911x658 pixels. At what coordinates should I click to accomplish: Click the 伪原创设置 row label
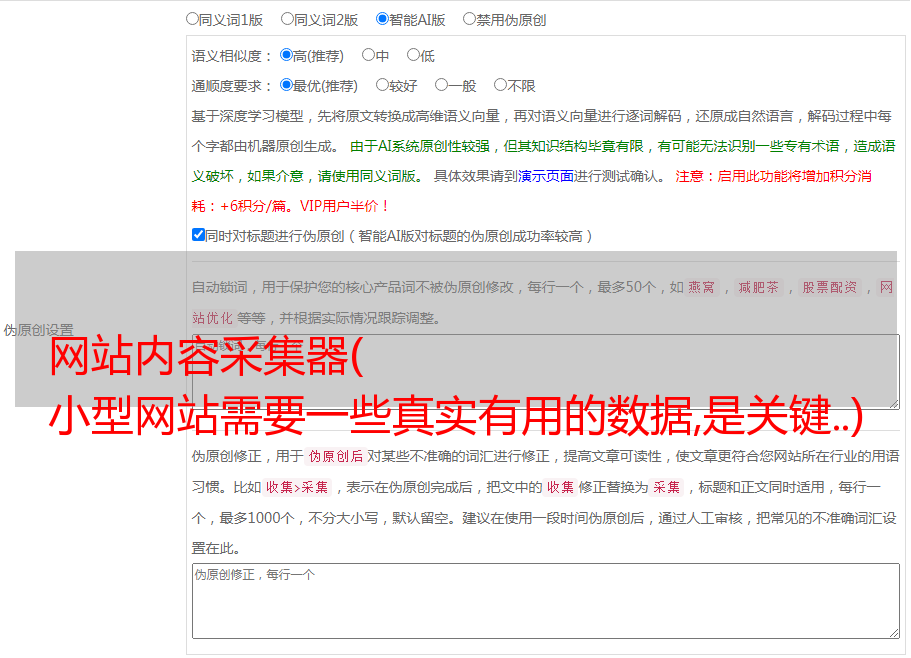click(38, 330)
